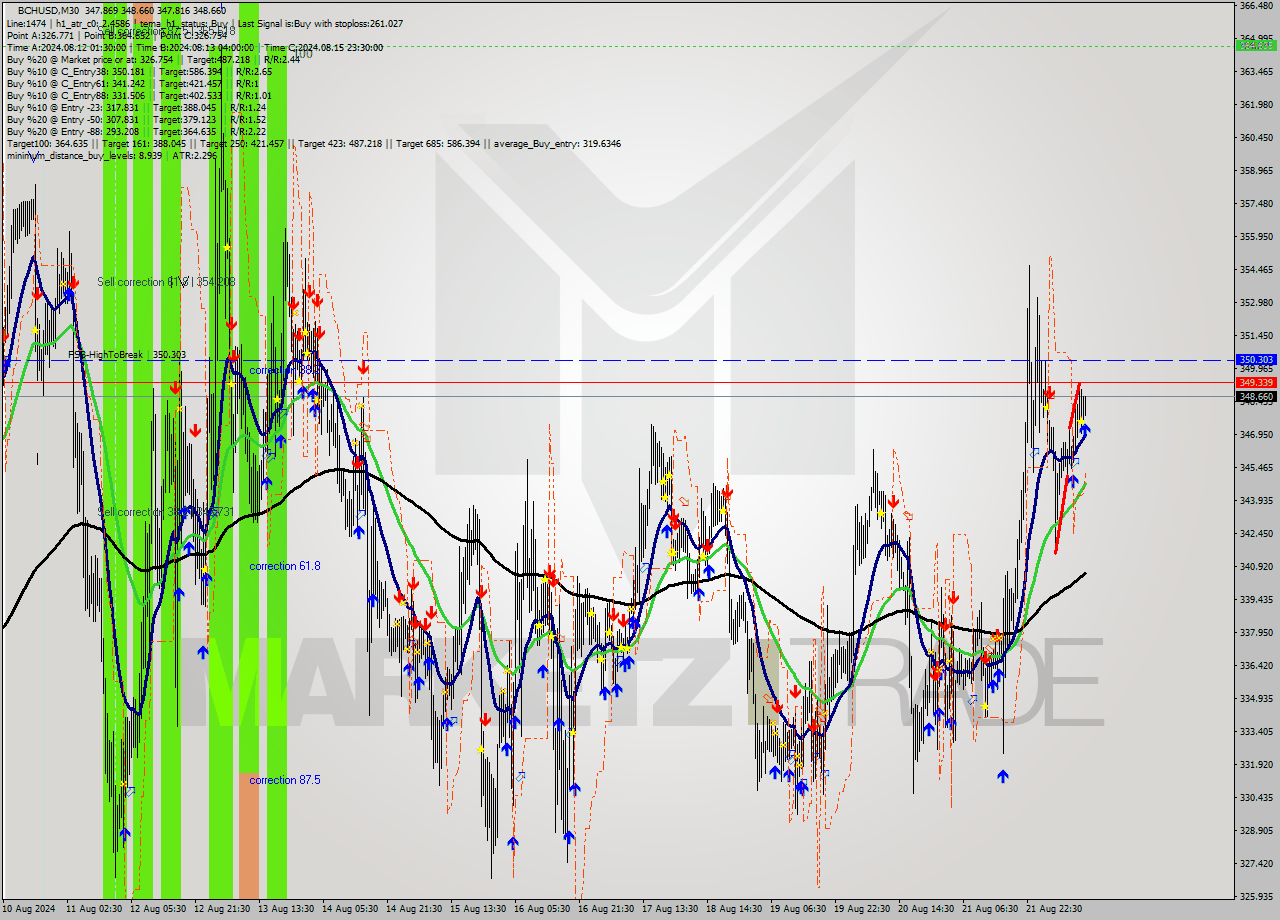Click the '20 Aug 14:30' time label
Viewport: 1280px width, 920px height.
926,909
